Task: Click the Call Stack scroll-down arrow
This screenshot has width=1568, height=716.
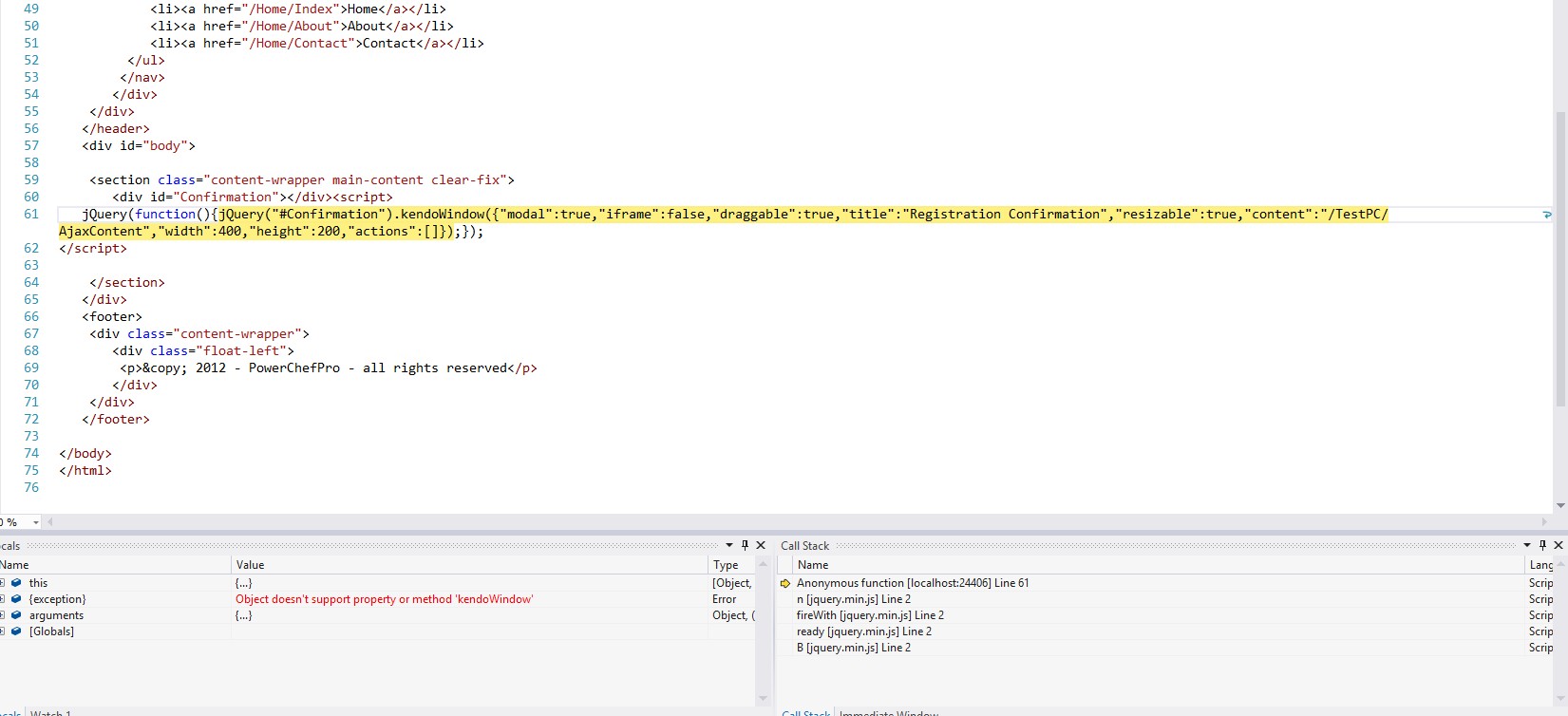Action: pyautogui.click(x=1561, y=699)
